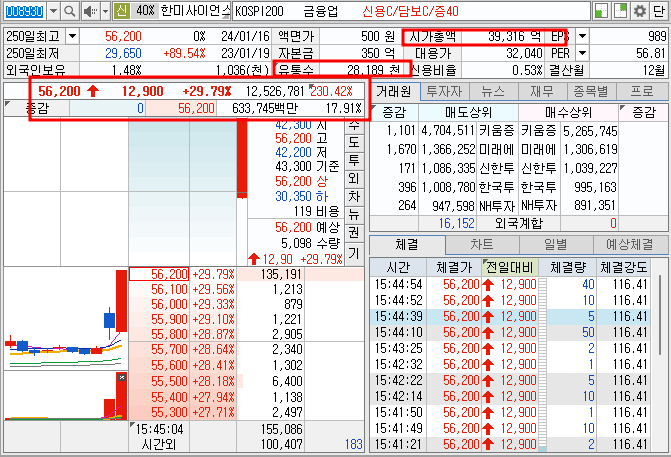The height and width of the screenshot is (457, 671).
Task: Select the 프로 tab
Action: click(641, 91)
